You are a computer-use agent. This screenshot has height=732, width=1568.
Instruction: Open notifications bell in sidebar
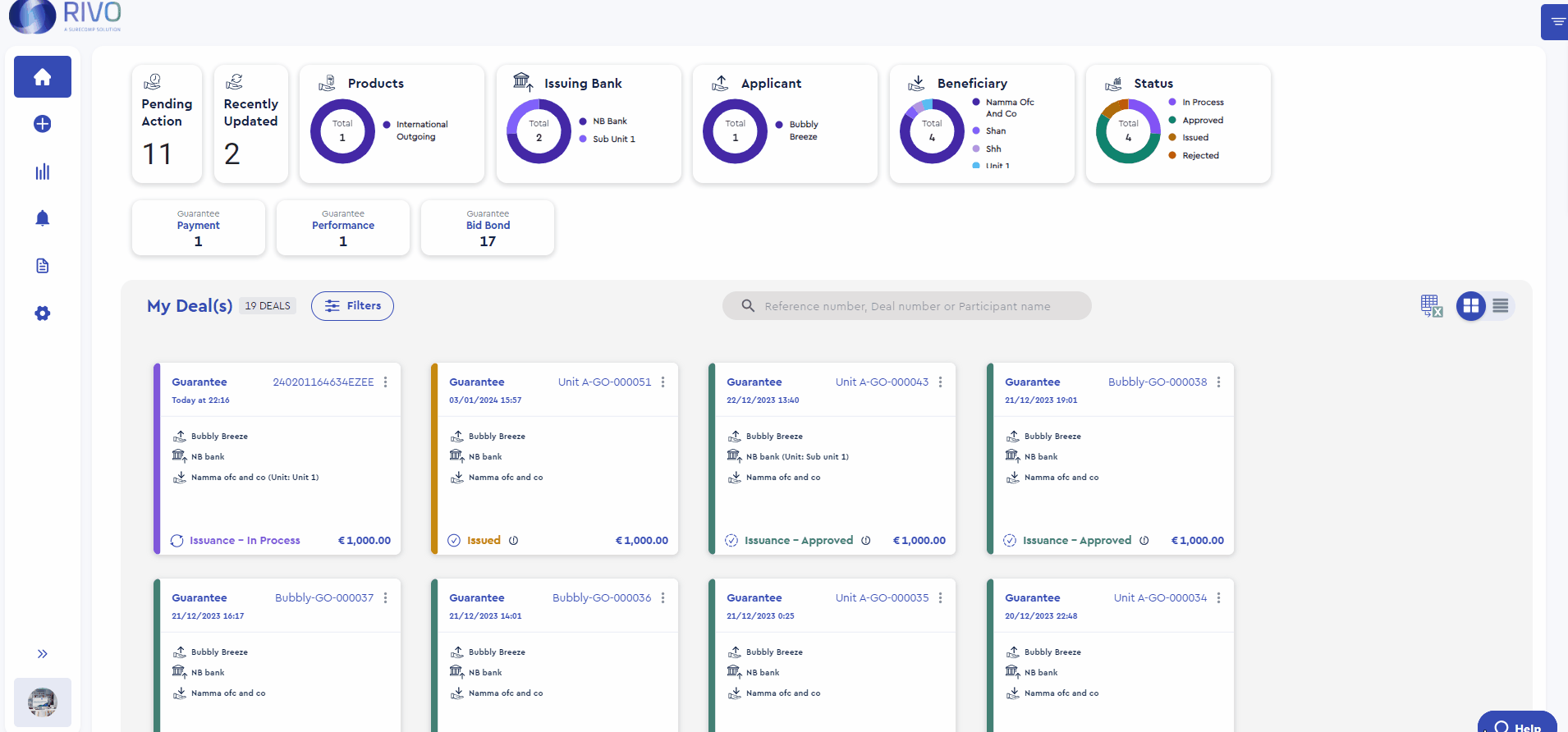(x=43, y=218)
